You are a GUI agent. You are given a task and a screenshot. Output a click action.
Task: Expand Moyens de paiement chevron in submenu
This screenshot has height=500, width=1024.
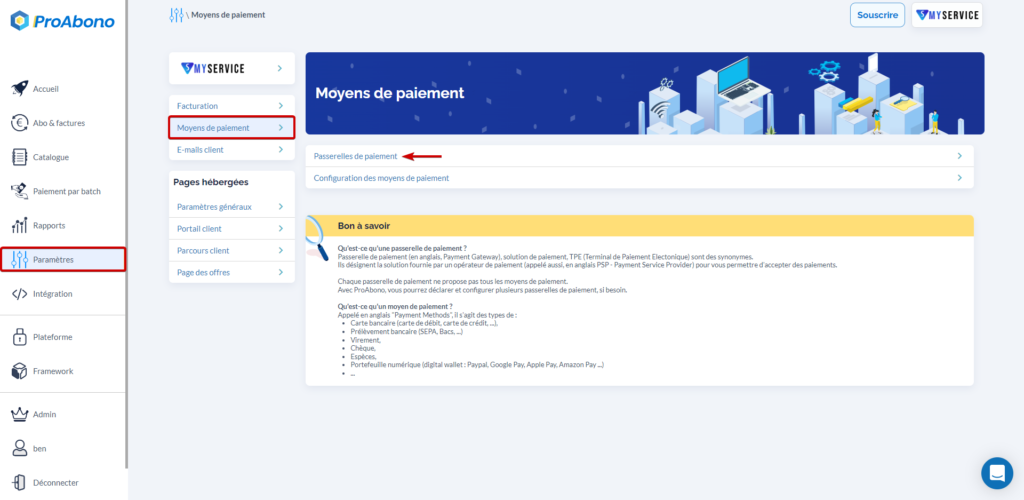pyautogui.click(x=280, y=128)
